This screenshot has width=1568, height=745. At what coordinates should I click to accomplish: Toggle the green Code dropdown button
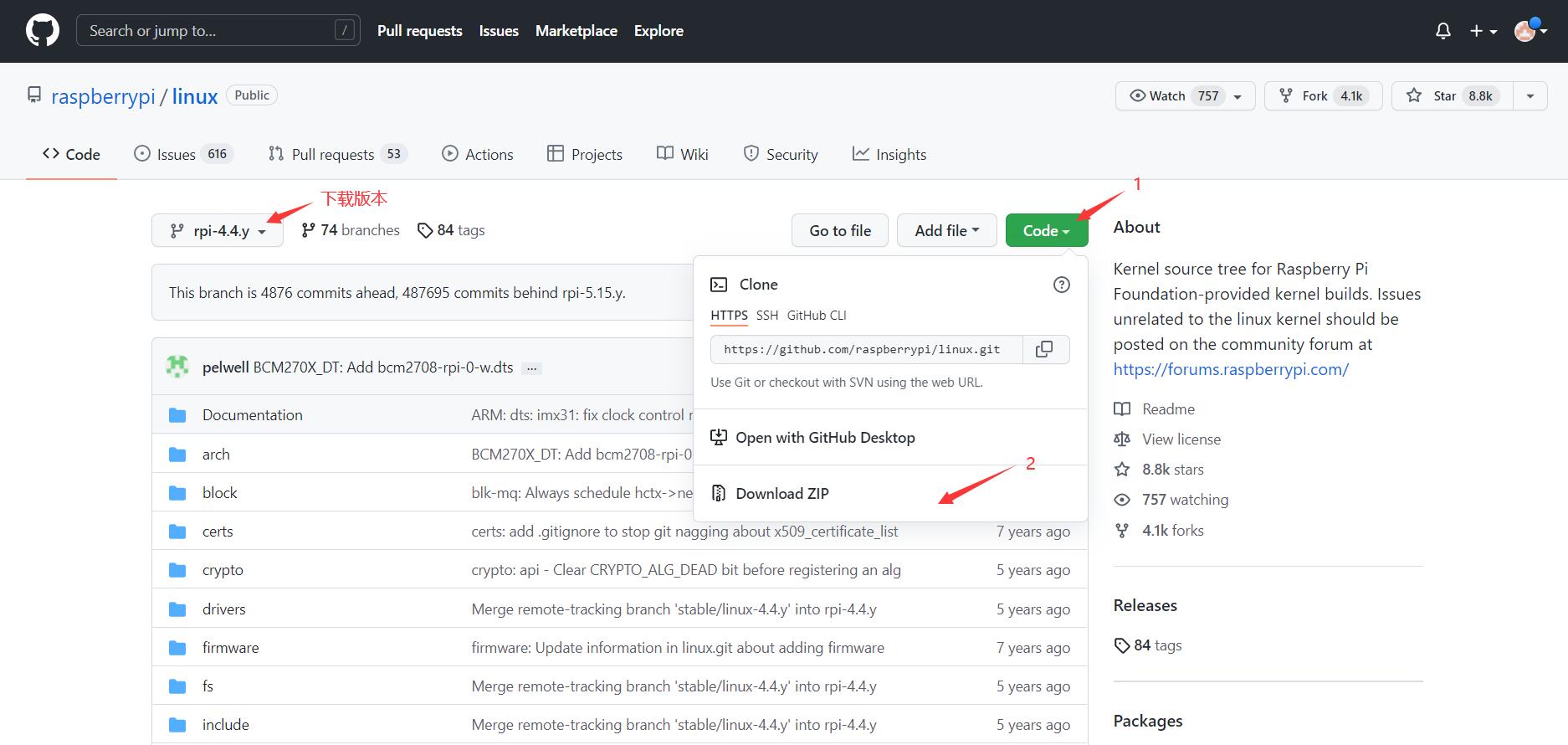click(x=1047, y=230)
